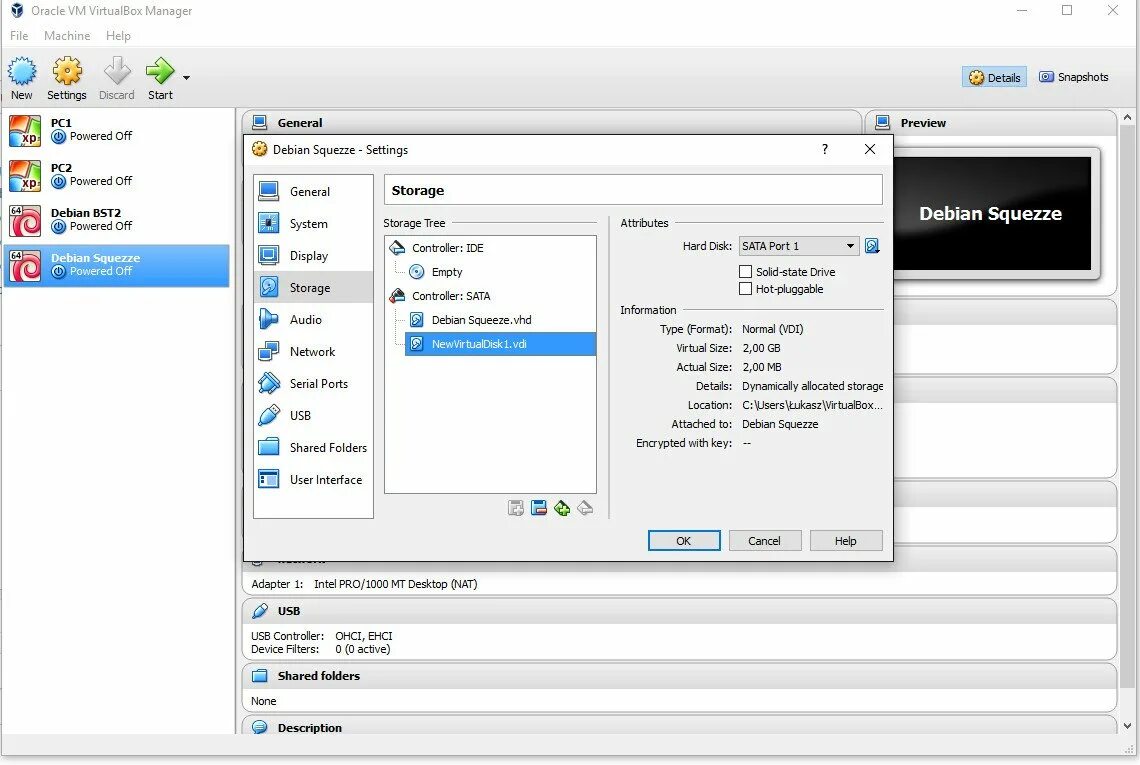Click the New virtual machine toolbar icon
Image resolution: width=1140 pixels, height=765 pixels.
[22, 78]
